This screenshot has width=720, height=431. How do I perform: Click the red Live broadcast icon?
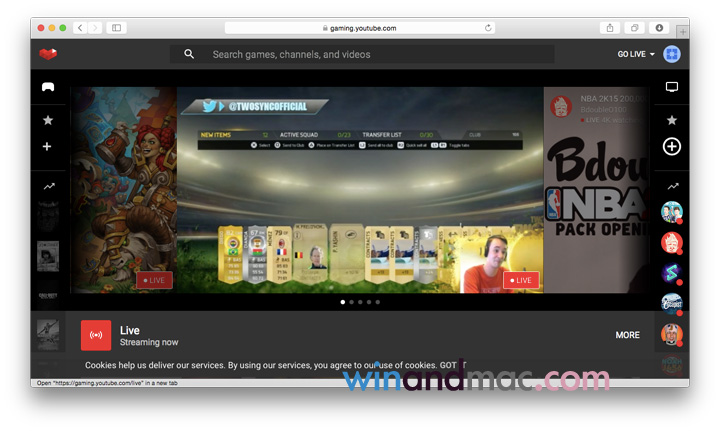[x=96, y=336]
